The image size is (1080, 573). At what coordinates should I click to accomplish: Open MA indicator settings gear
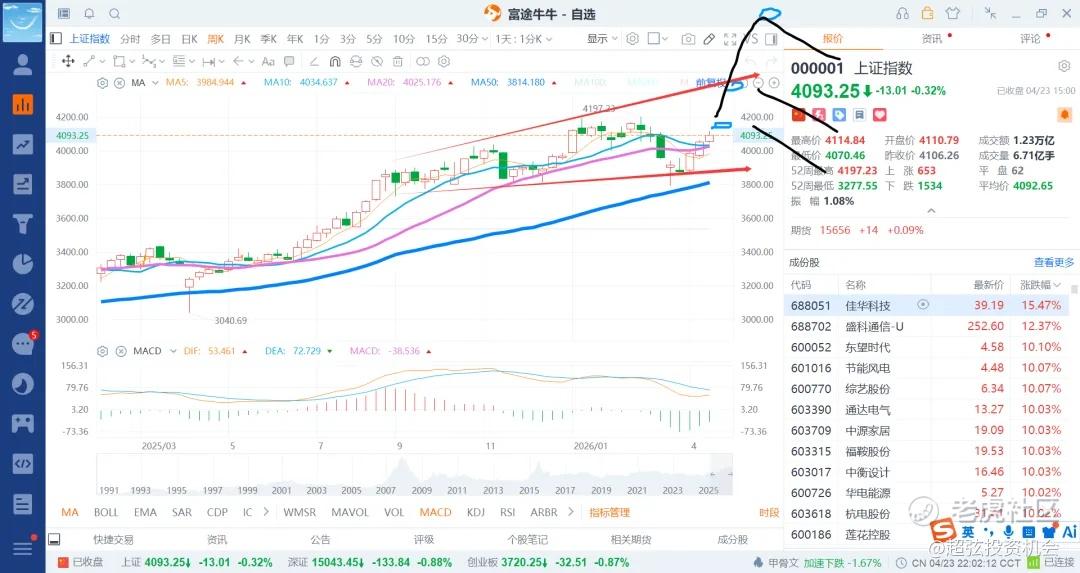[103, 83]
